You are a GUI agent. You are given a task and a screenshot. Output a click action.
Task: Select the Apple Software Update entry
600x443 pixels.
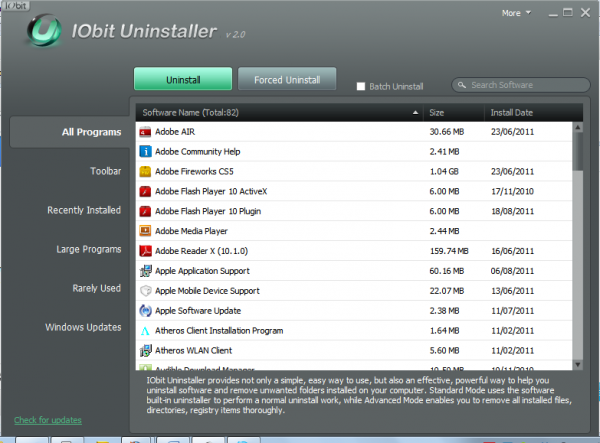(198, 311)
